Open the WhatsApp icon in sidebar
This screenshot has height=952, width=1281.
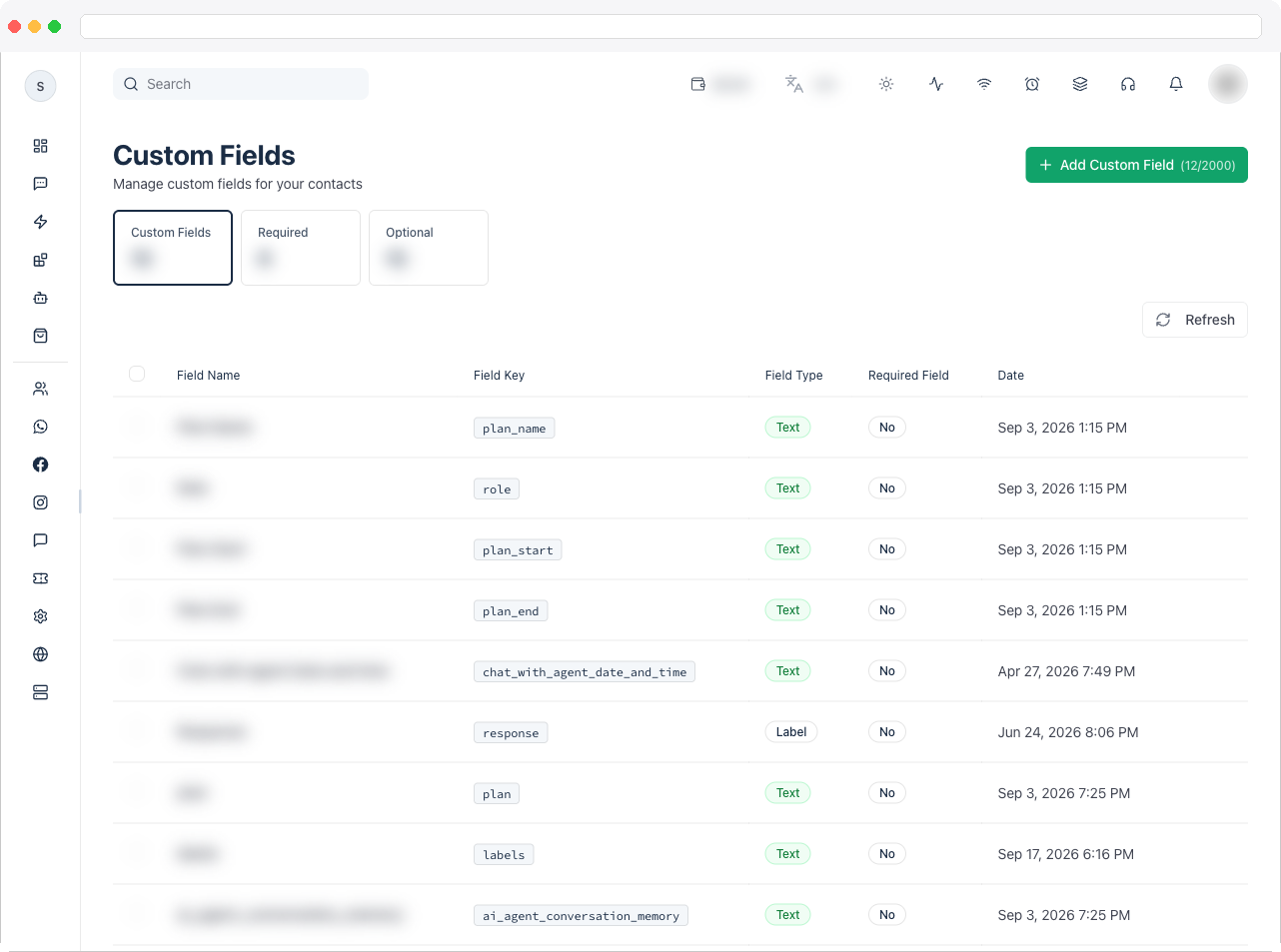click(x=40, y=427)
